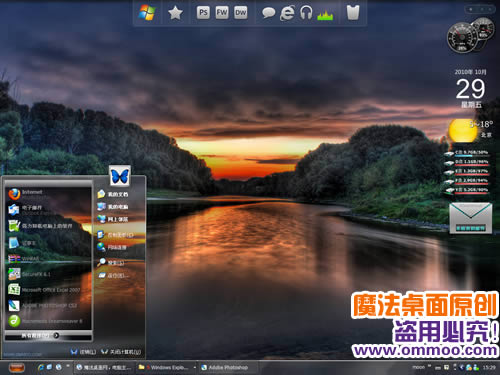This screenshot has width=500, height=375.
Task: Expand the quick launch overflow chevron
Action: [x=68, y=366]
